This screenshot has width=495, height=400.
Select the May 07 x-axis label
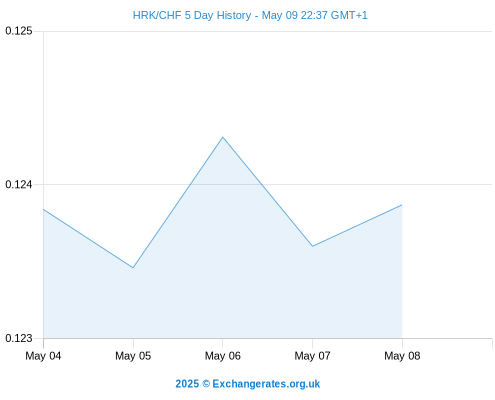click(312, 356)
